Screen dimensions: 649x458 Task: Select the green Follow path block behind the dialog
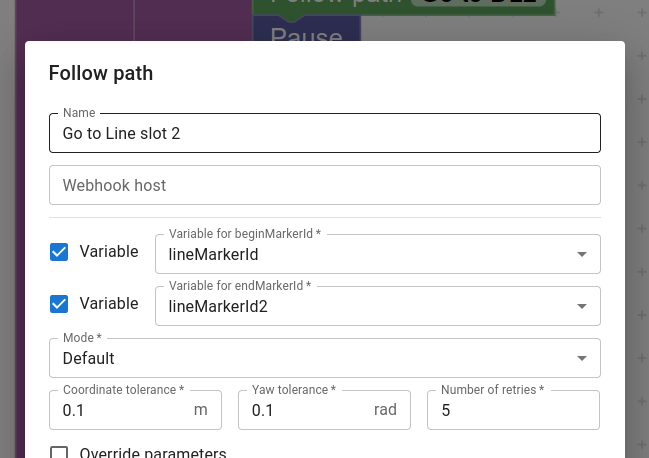point(404,7)
